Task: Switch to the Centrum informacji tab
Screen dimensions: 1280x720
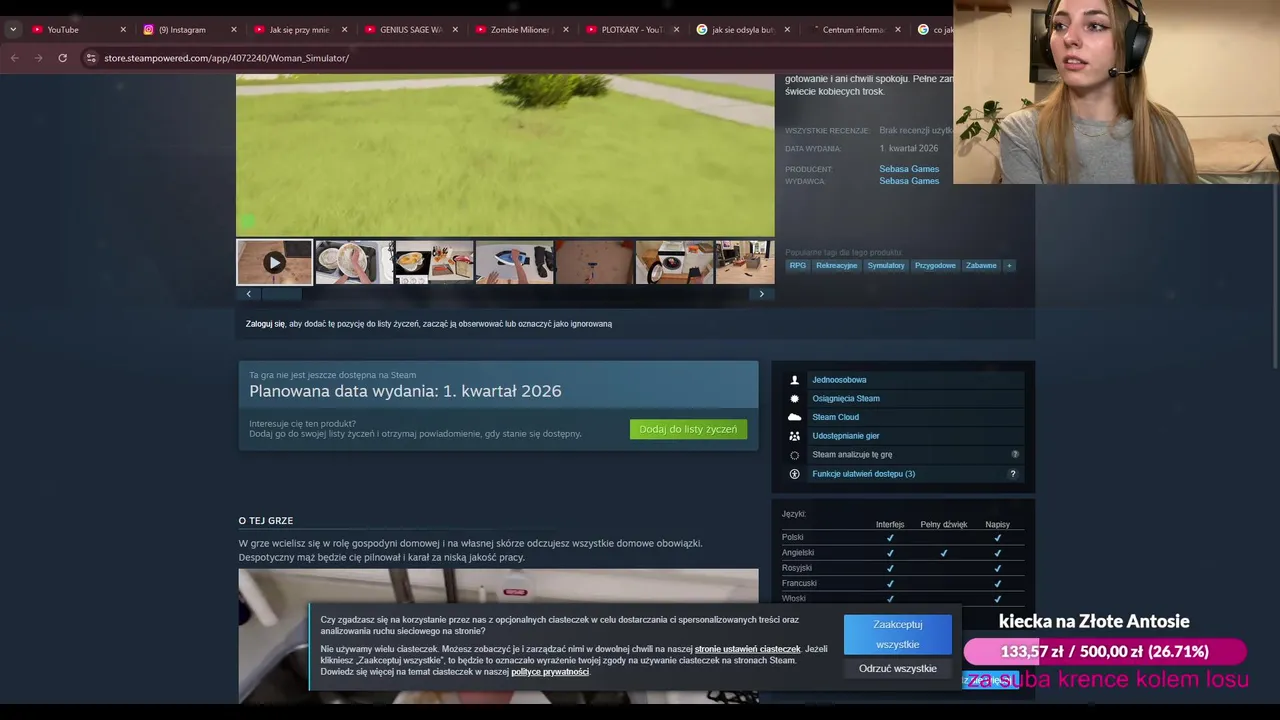Action: click(x=852, y=30)
